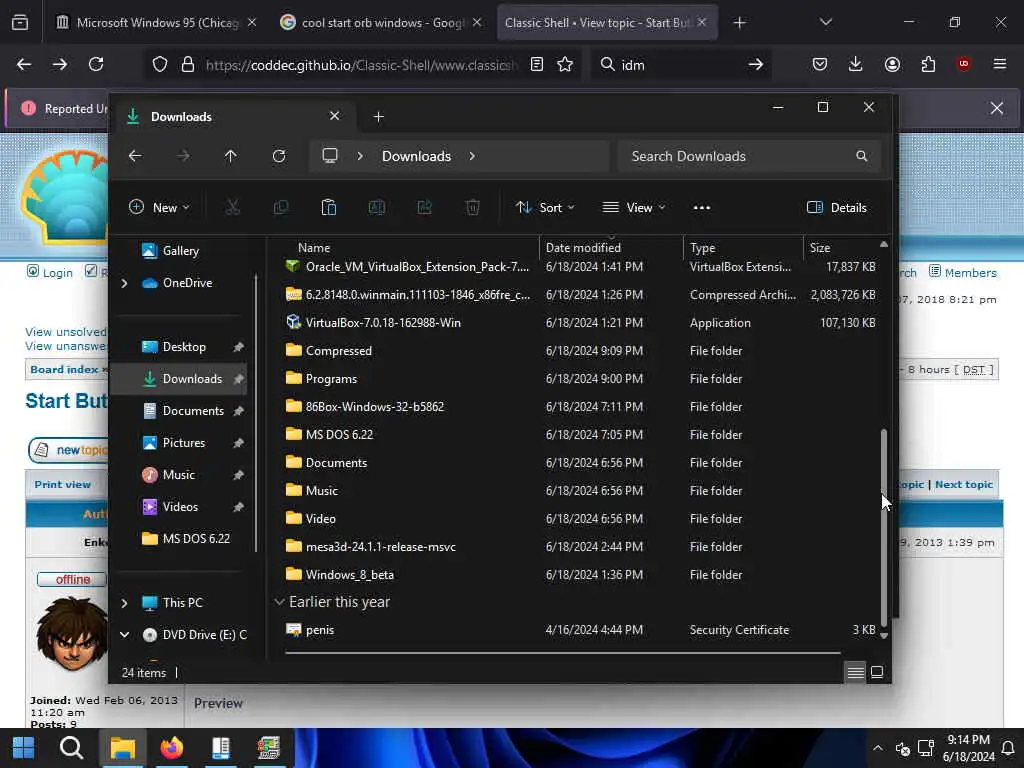Open the Firefox account icon
Image resolution: width=1024 pixels, height=768 pixels.
point(892,64)
